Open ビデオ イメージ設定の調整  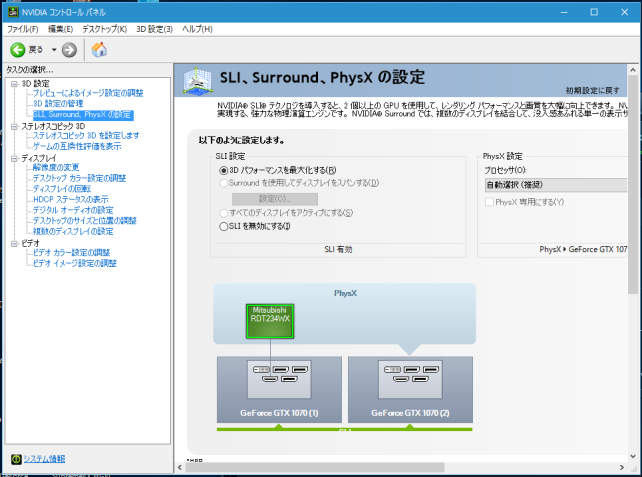tap(75, 263)
